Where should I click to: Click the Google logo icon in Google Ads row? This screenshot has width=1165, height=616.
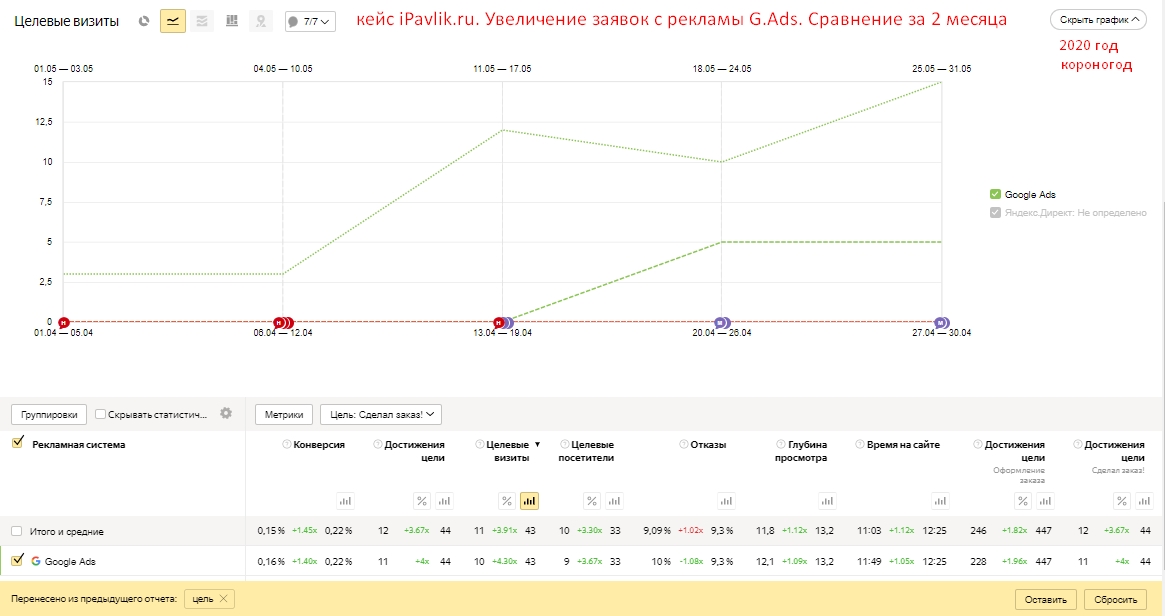click(x=36, y=561)
